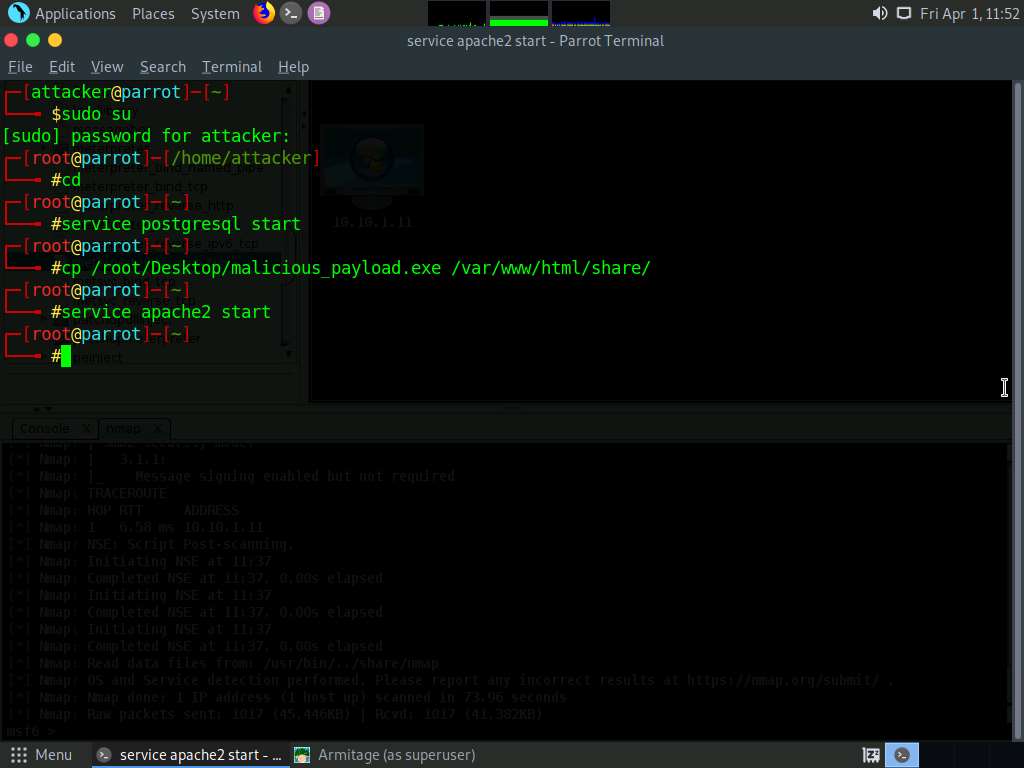1024x768 pixels.
Task: Launch Firefox from the top panel
Action: click(264, 13)
